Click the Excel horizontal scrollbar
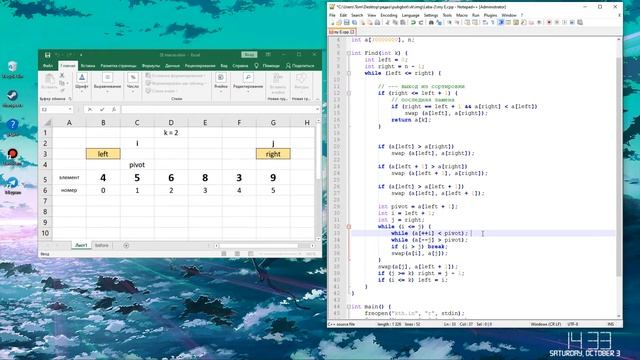Image resolution: width=640 pixels, height=360 pixels. coord(258,246)
